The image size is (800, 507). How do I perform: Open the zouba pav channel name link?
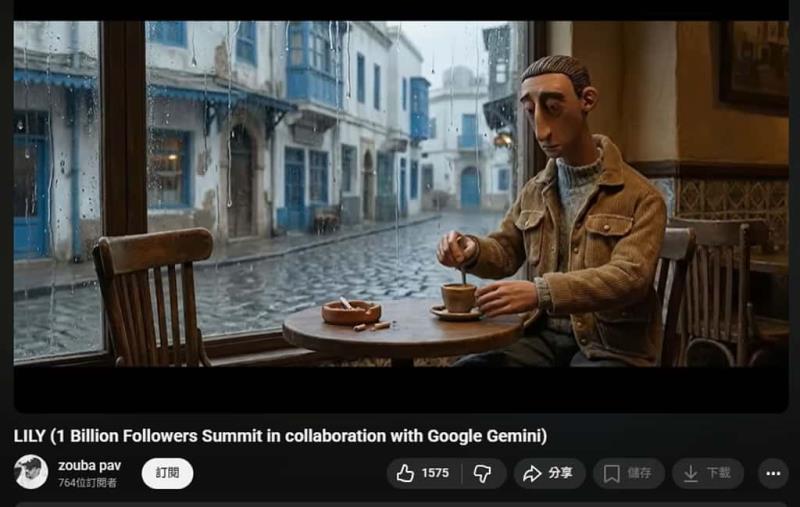(x=89, y=466)
